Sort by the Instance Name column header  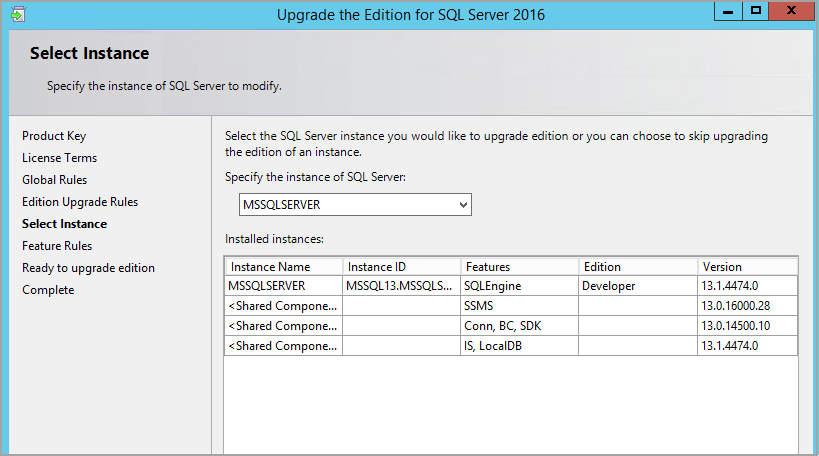(284, 267)
